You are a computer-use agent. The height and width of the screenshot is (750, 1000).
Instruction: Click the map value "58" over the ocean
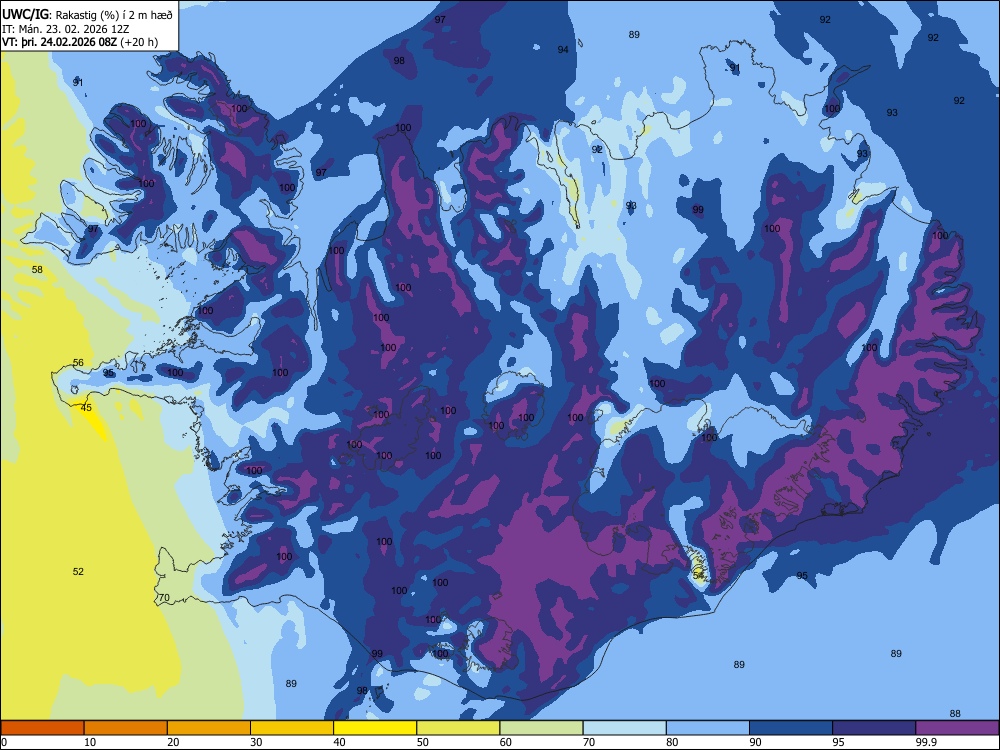click(38, 270)
